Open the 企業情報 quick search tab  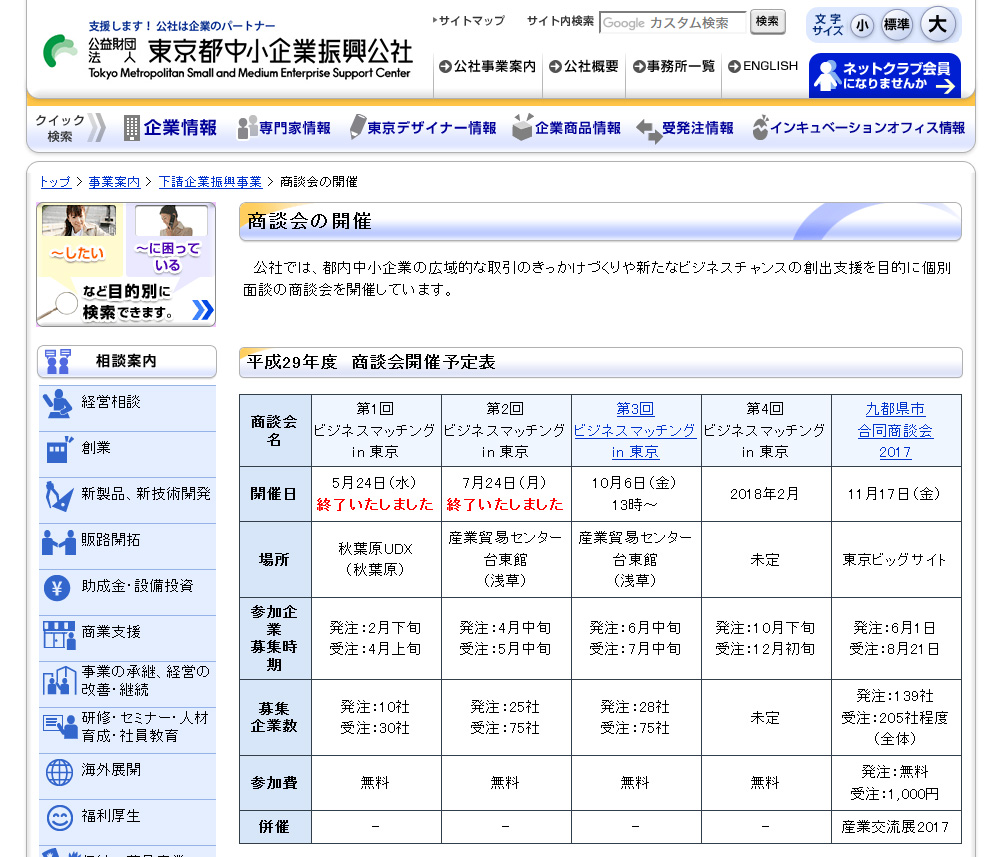click(x=170, y=128)
